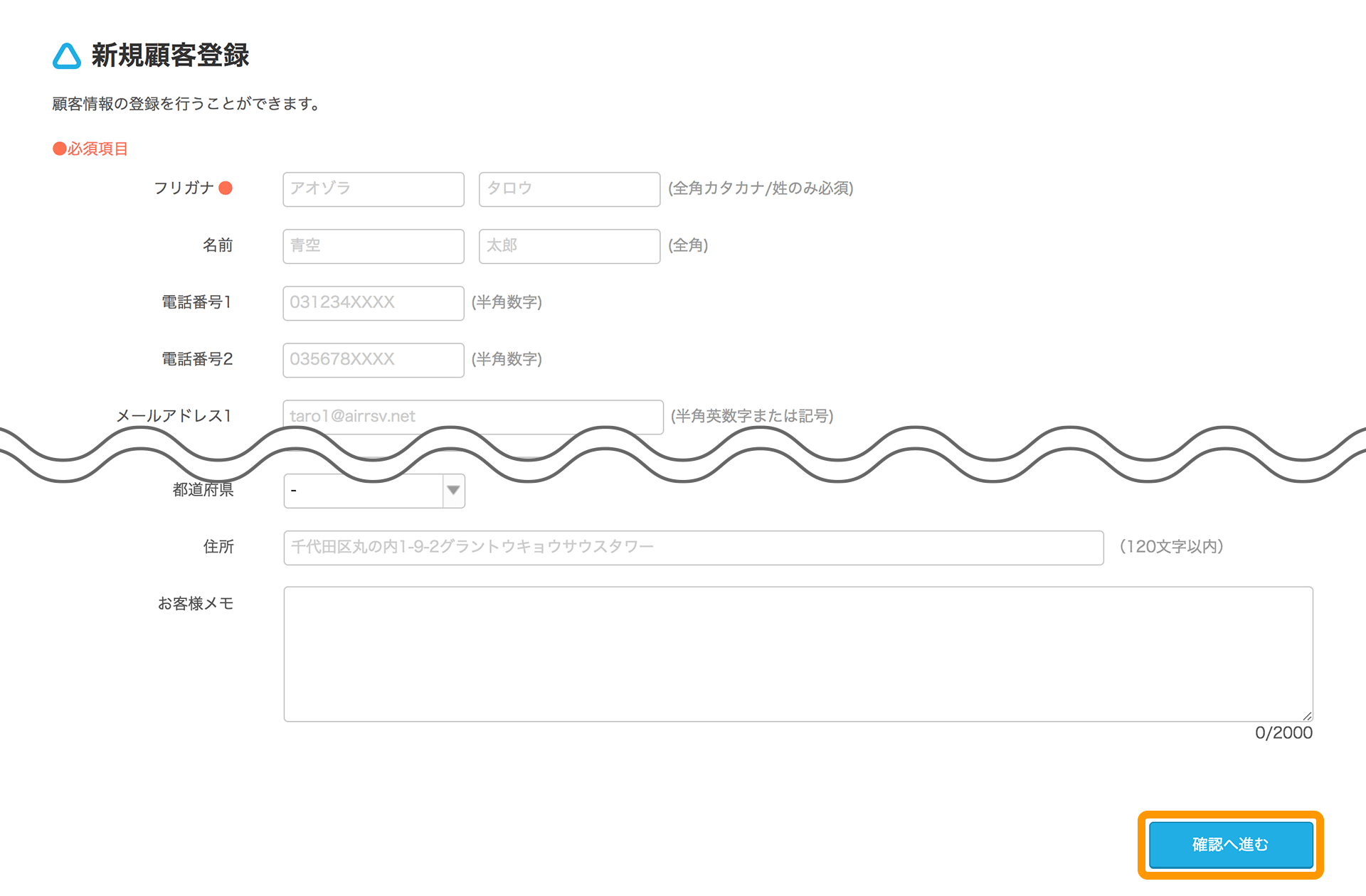Open the 都道府県 dropdown arrow
Image resolution: width=1366 pixels, height=896 pixels.
pyautogui.click(x=453, y=491)
